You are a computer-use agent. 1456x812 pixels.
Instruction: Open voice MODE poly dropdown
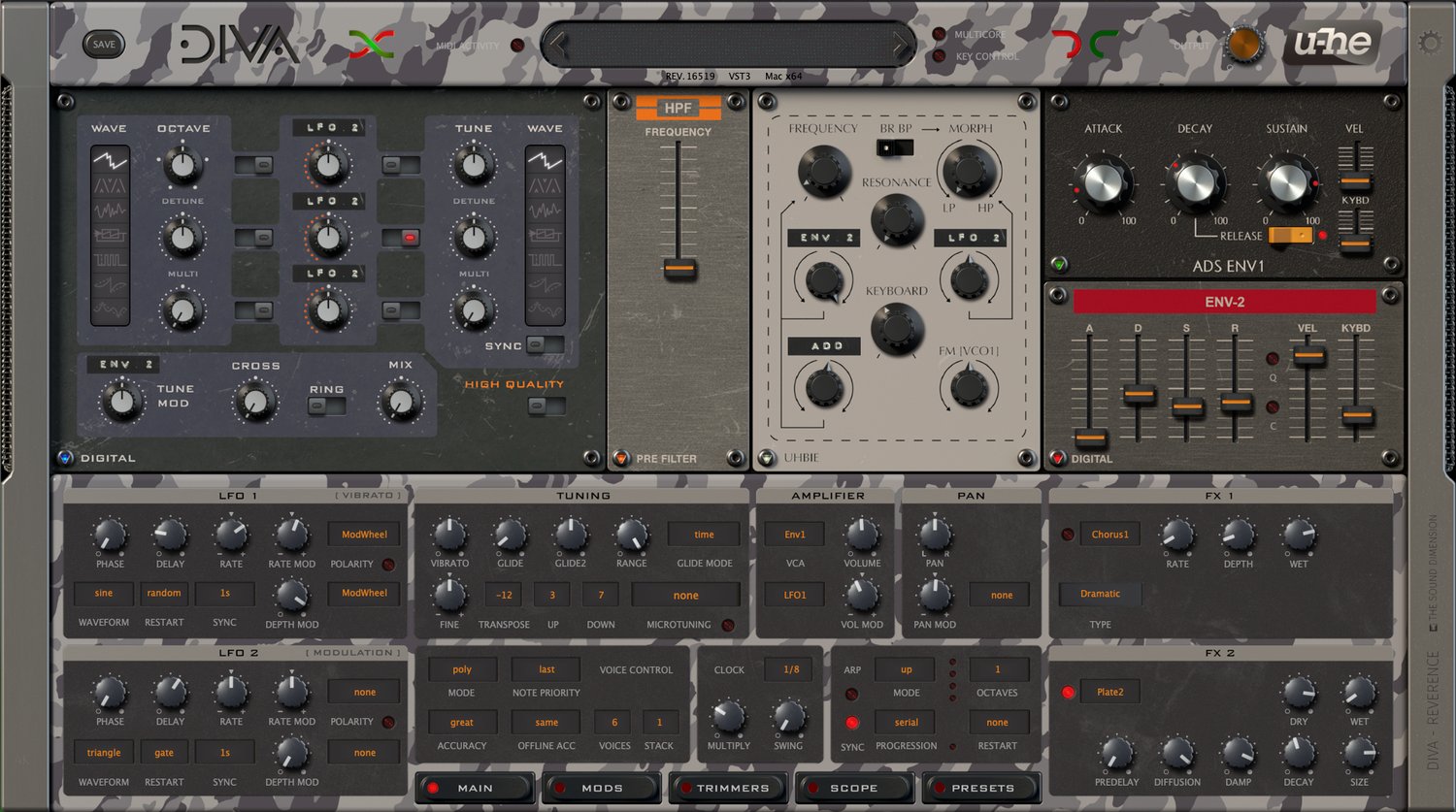[x=462, y=669]
